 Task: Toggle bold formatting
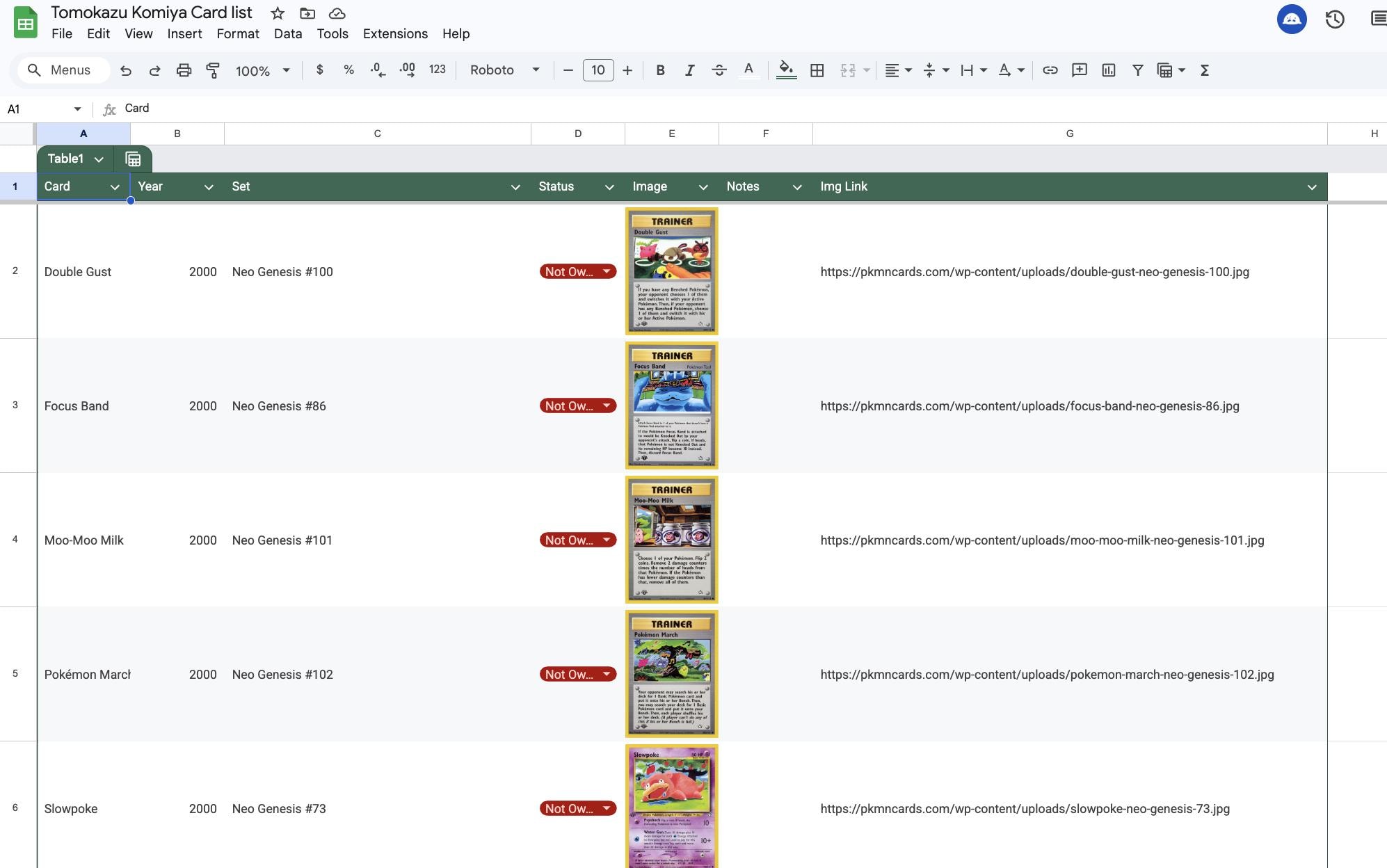pyautogui.click(x=661, y=70)
